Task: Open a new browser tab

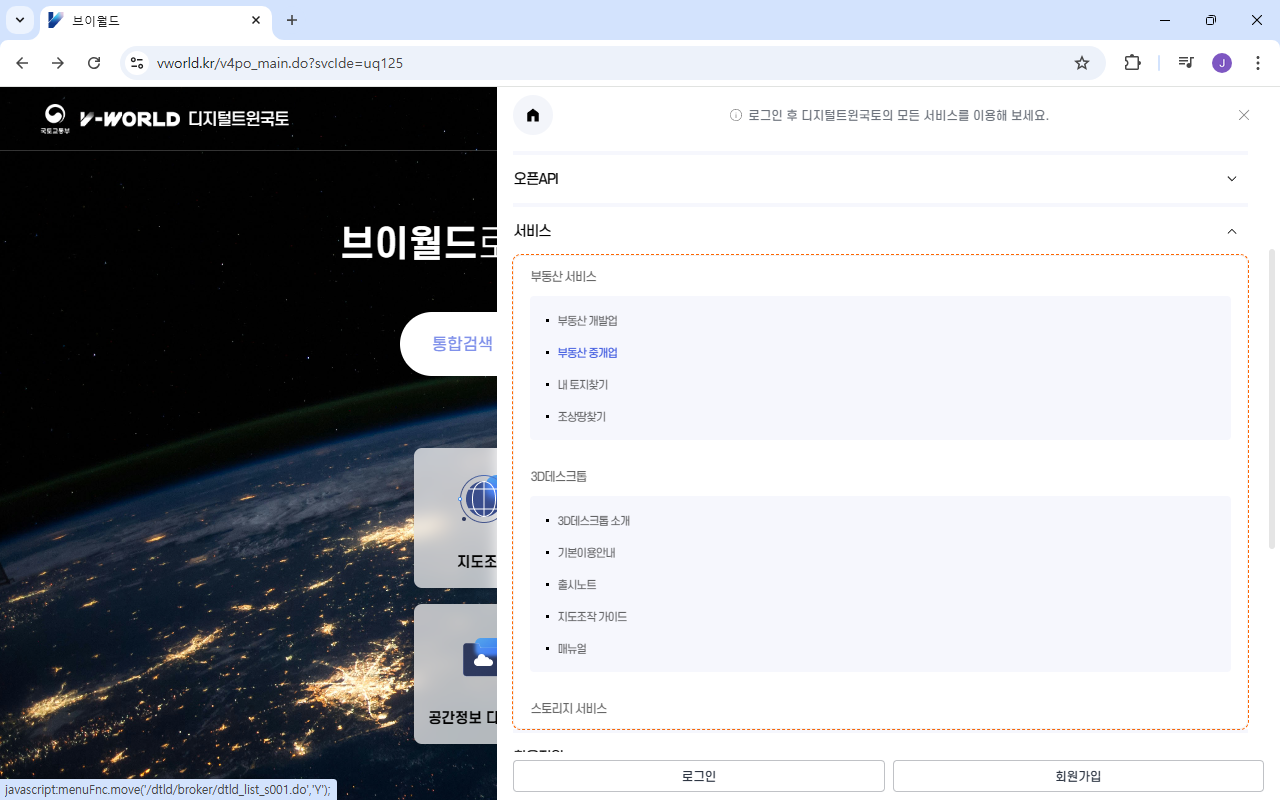Action: (292, 20)
